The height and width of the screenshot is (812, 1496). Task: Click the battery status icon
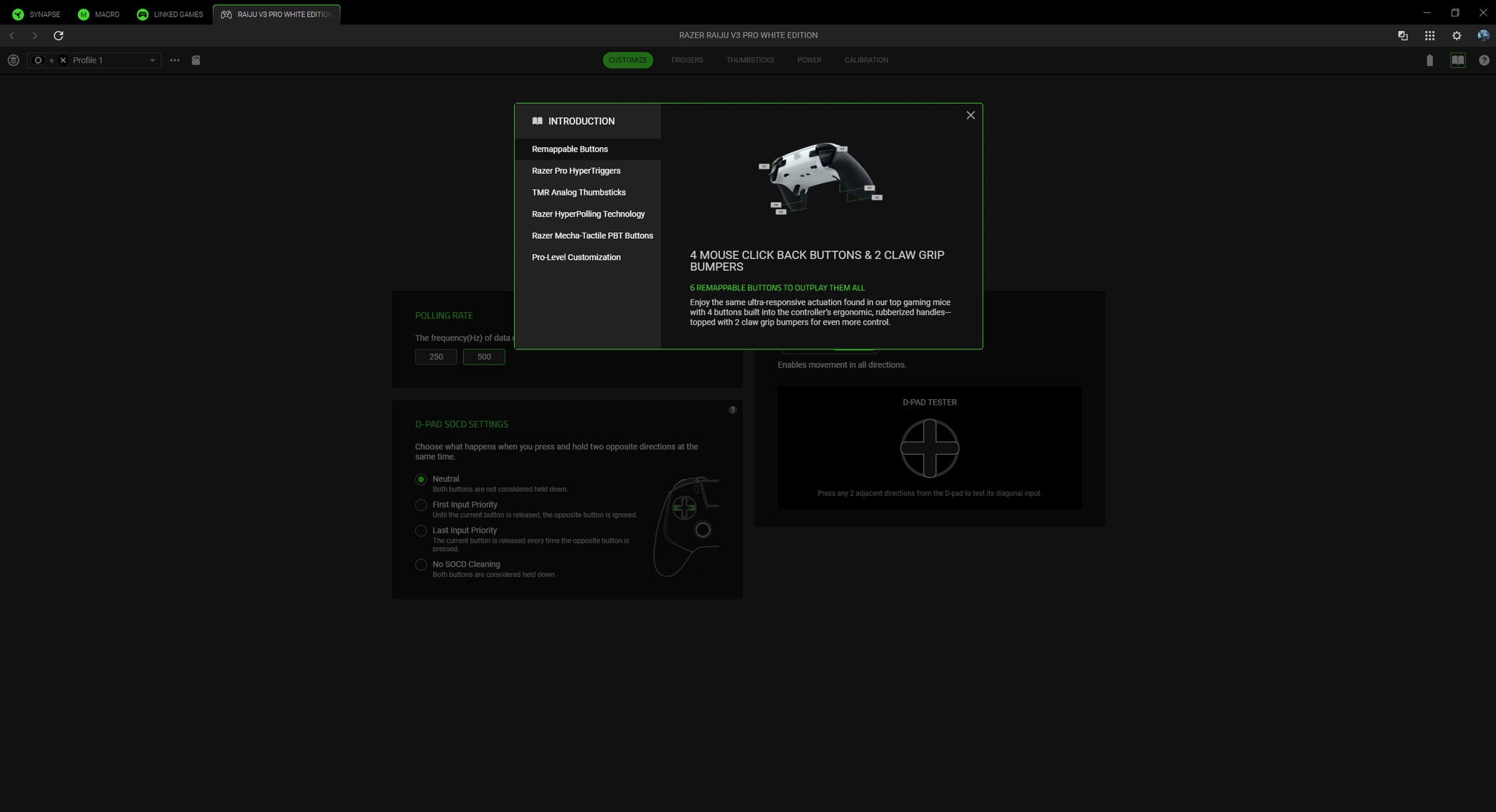pos(1430,61)
